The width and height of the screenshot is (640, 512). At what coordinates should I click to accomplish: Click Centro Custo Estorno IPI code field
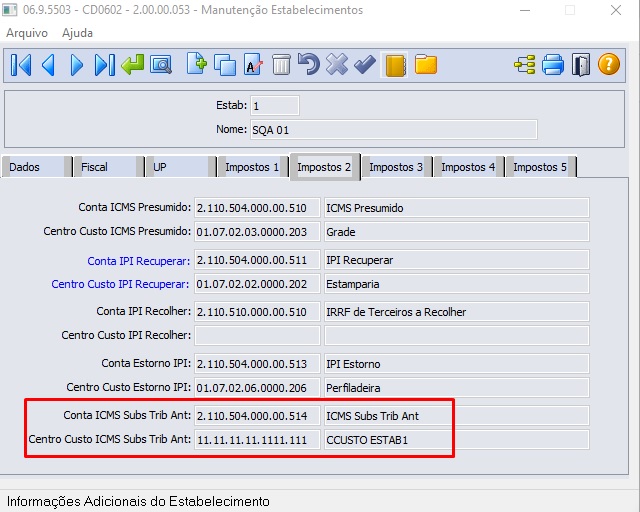pyautogui.click(x=257, y=387)
